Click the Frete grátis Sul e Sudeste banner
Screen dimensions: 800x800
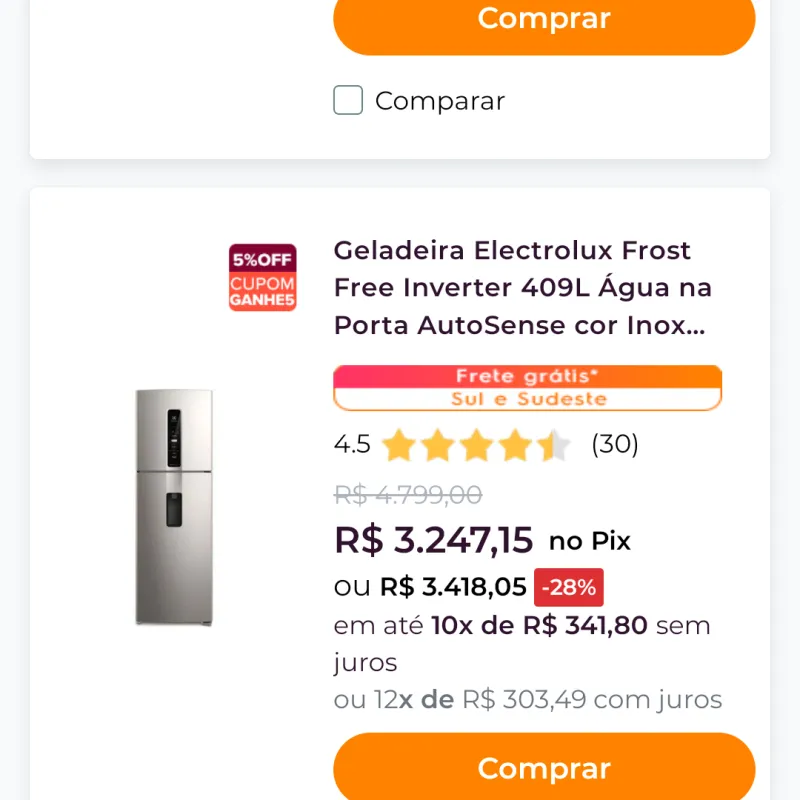pyautogui.click(x=526, y=387)
